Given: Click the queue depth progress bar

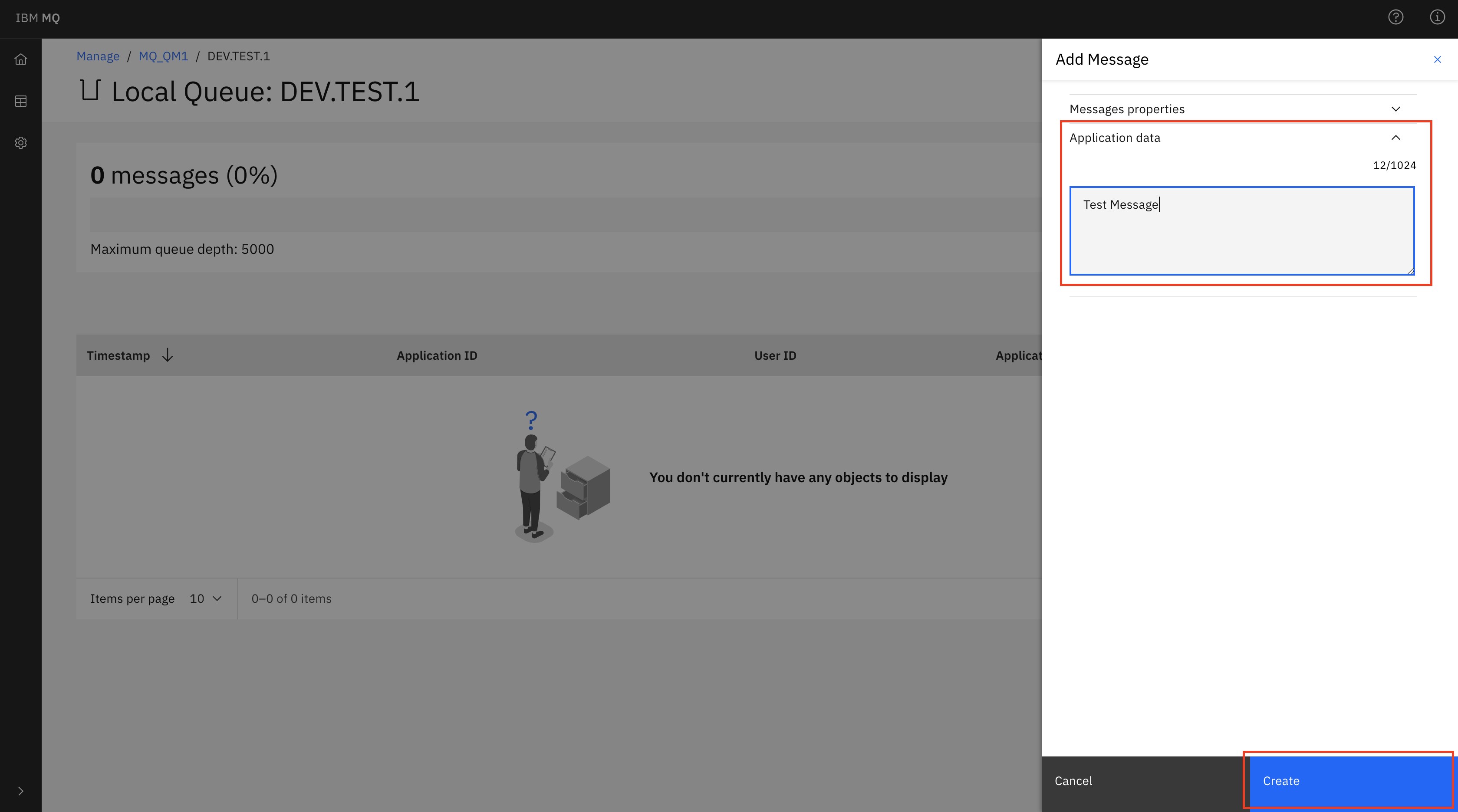Looking at the screenshot, I should point(510,214).
